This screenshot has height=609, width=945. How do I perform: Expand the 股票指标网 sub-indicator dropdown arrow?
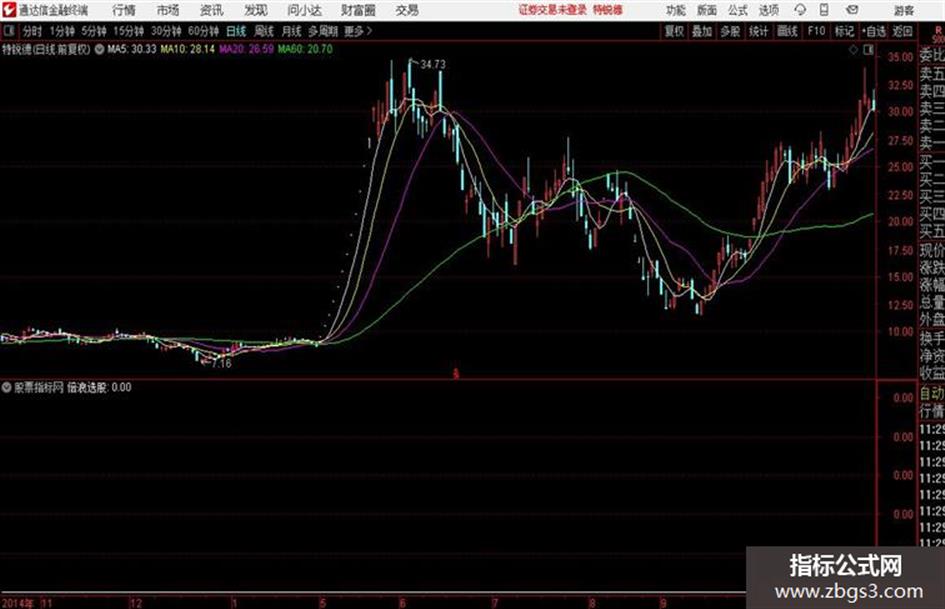[6, 387]
